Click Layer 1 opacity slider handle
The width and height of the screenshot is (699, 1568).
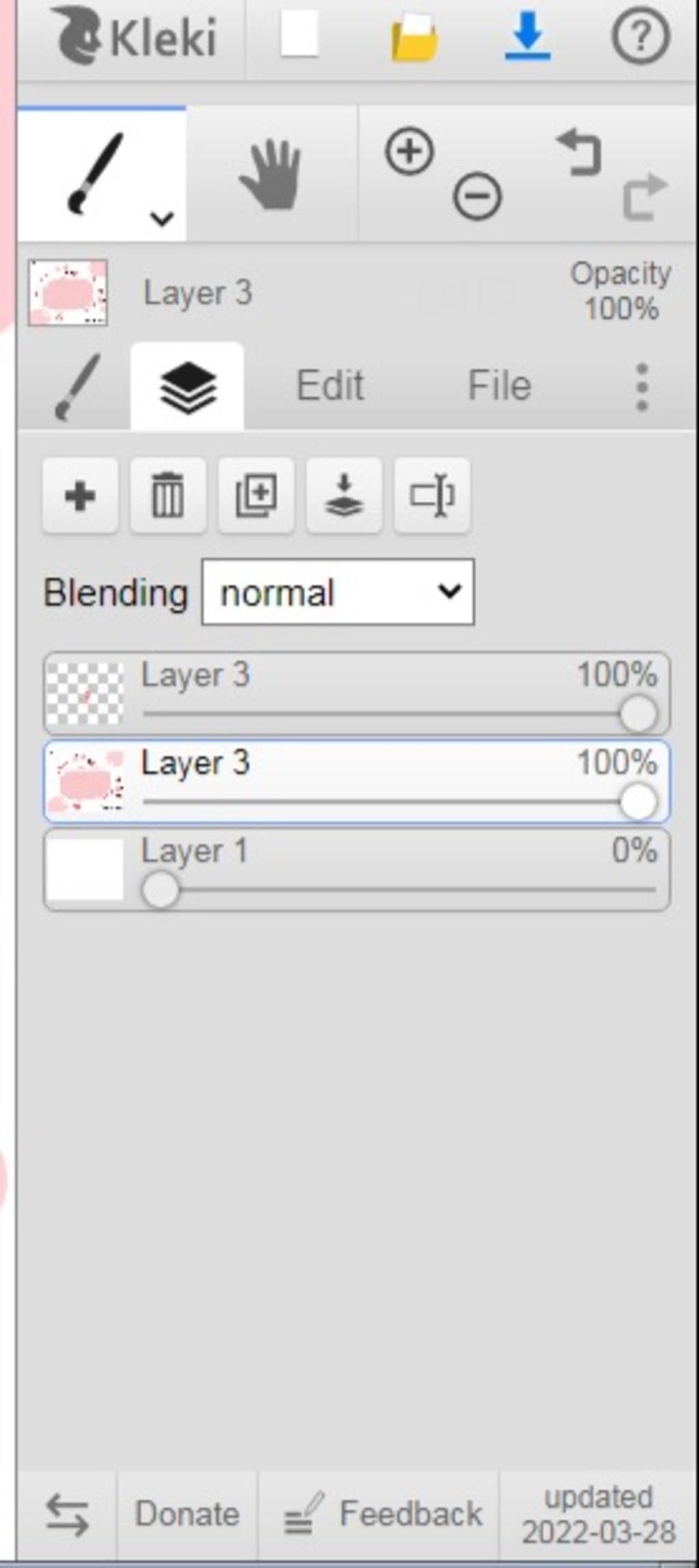(x=160, y=890)
